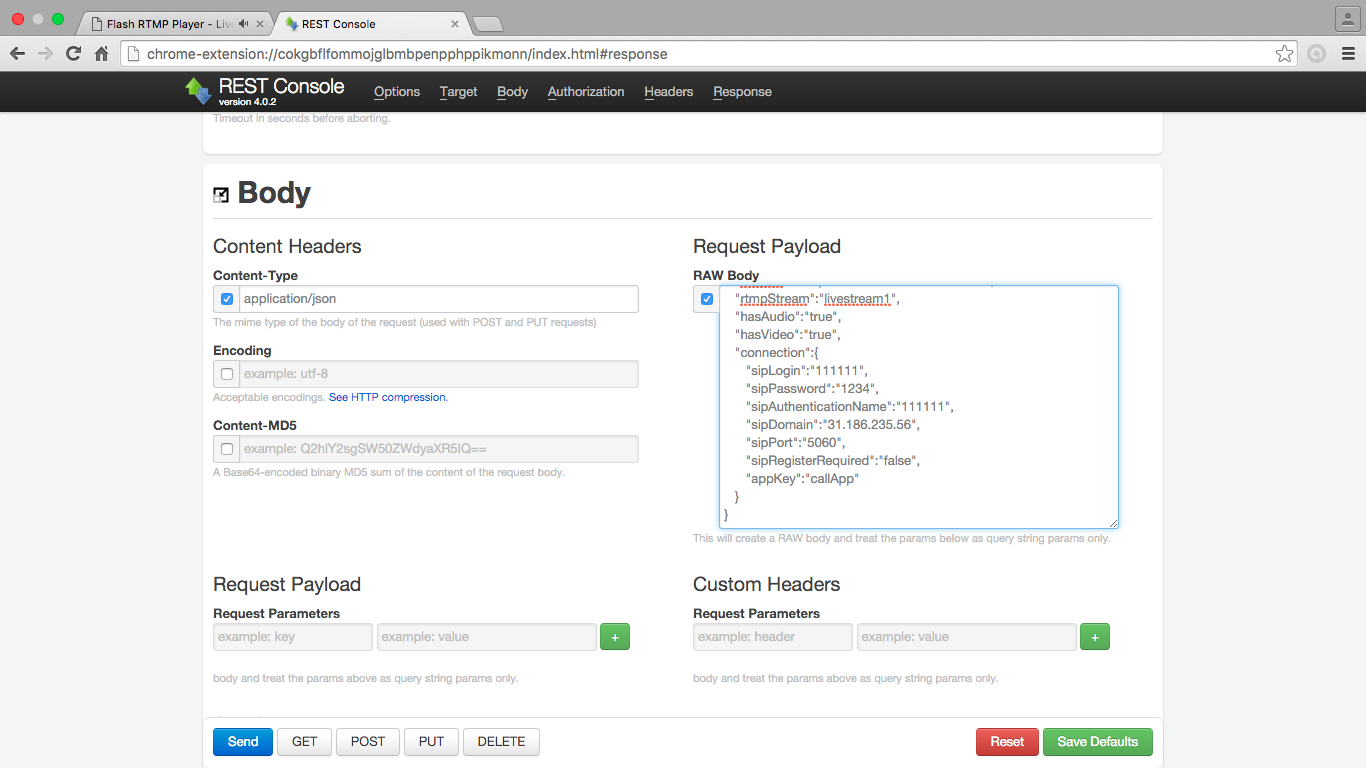Toggle the RAW Body checkbox
The height and width of the screenshot is (768, 1366).
pos(707,299)
